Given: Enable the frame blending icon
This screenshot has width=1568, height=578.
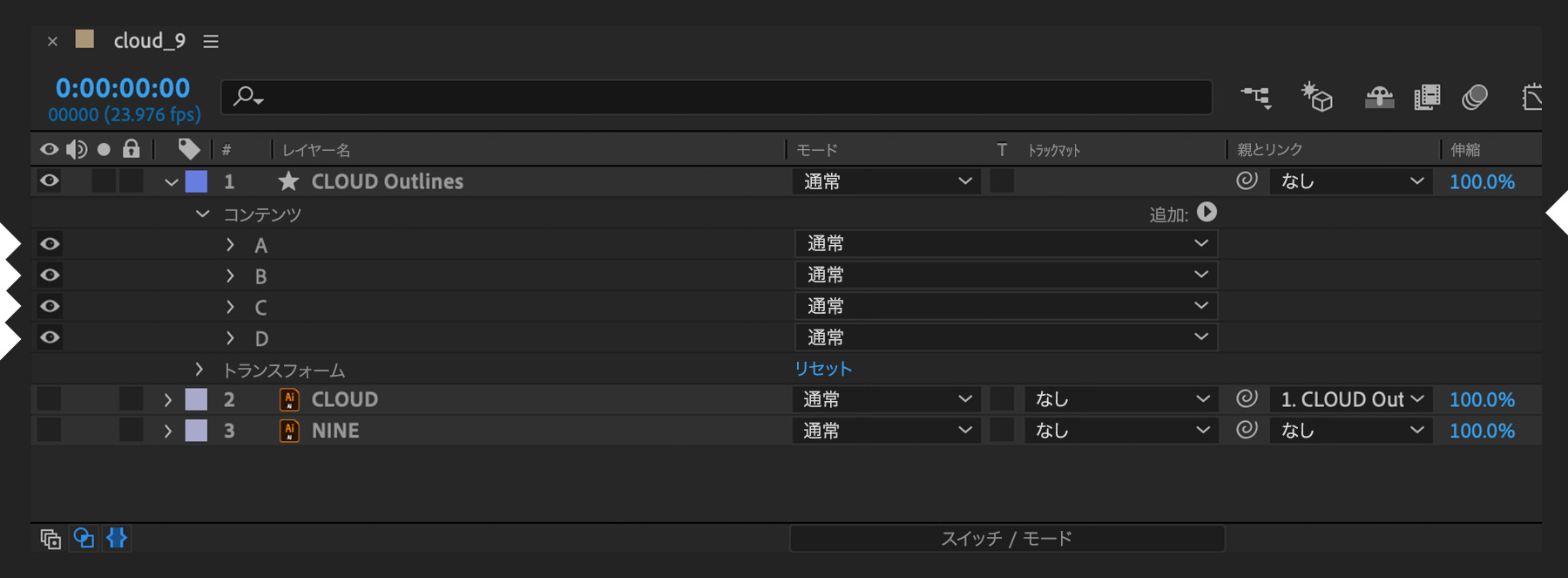Looking at the screenshot, I should tap(1427, 97).
